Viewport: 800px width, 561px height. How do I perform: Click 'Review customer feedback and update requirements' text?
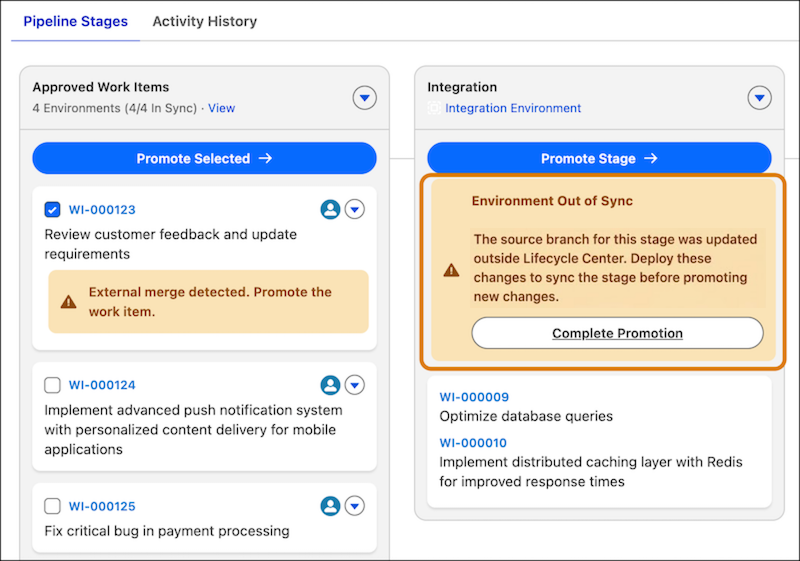pyautogui.click(x=170, y=244)
